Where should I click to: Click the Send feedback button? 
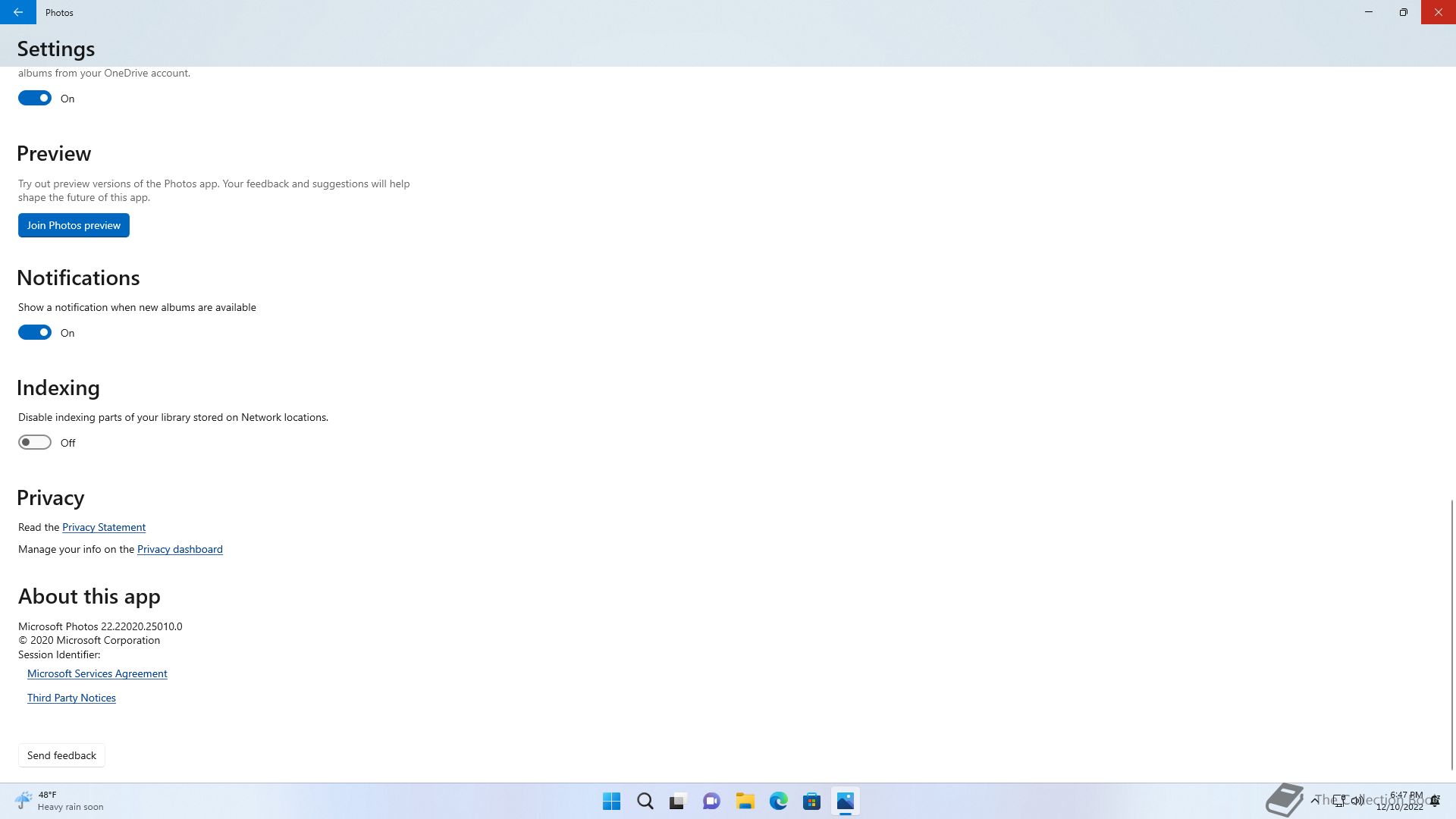coord(61,755)
